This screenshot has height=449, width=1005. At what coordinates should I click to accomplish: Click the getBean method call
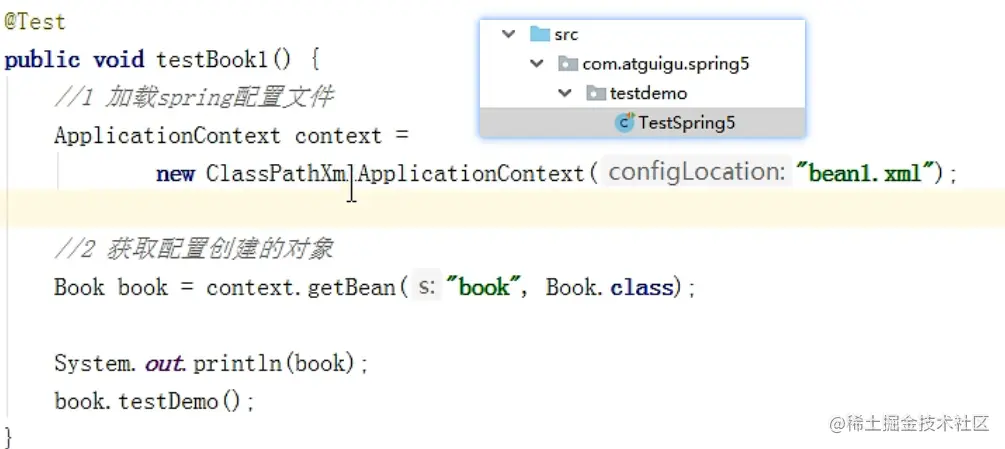(x=352, y=288)
